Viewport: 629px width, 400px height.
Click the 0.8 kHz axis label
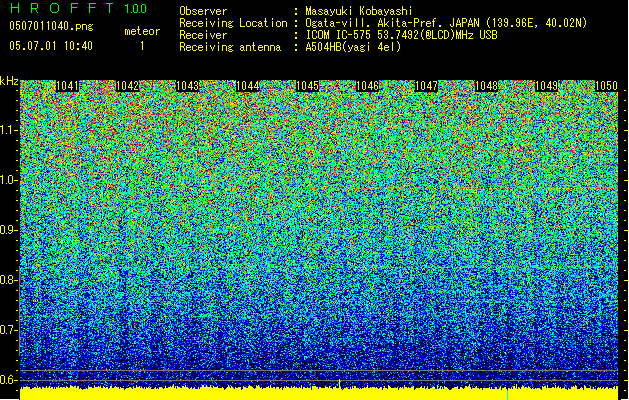pyautogui.click(x=9, y=280)
